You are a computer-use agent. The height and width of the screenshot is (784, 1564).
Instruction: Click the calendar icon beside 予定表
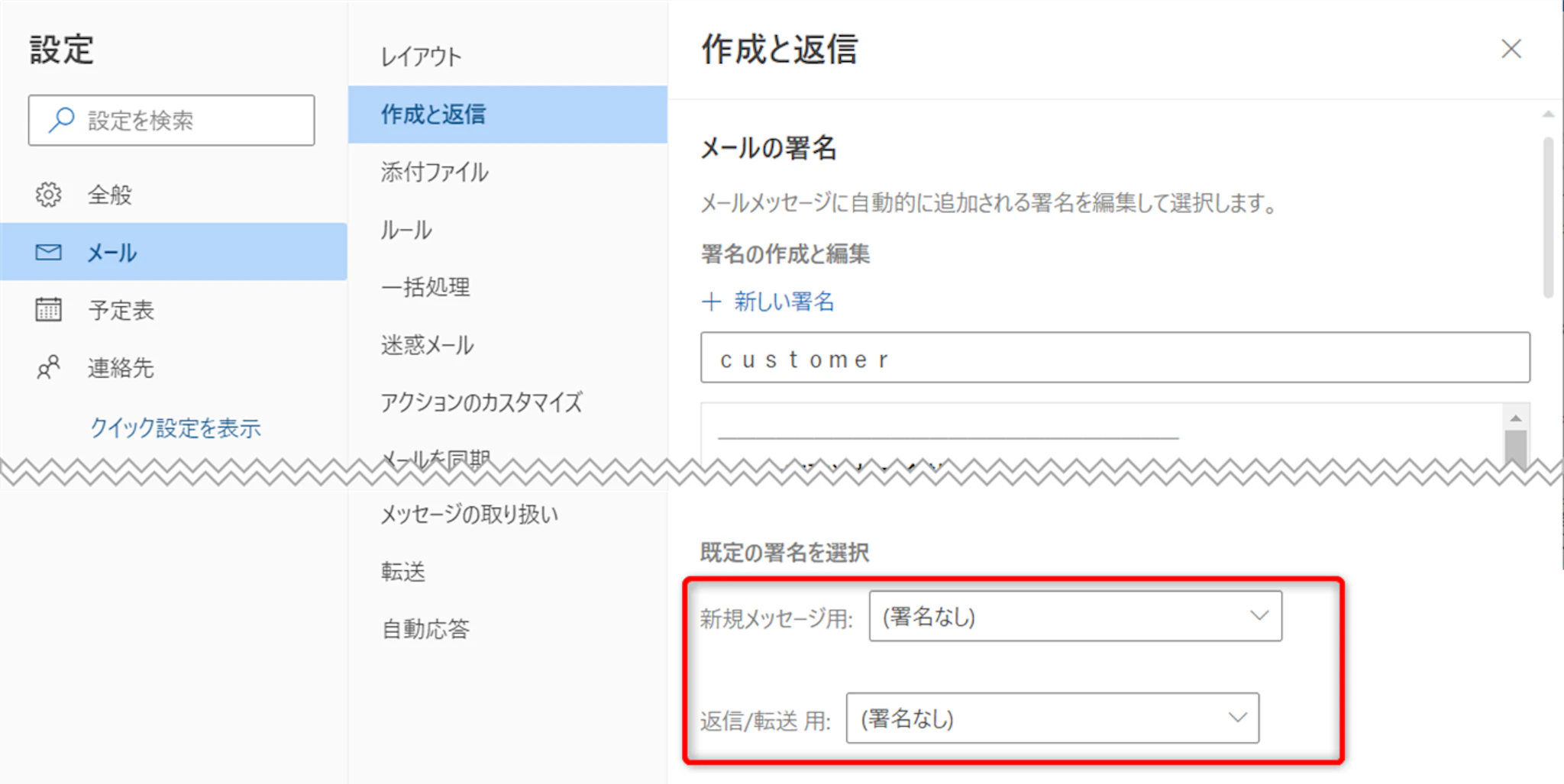pyautogui.click(x=48, y=309)
